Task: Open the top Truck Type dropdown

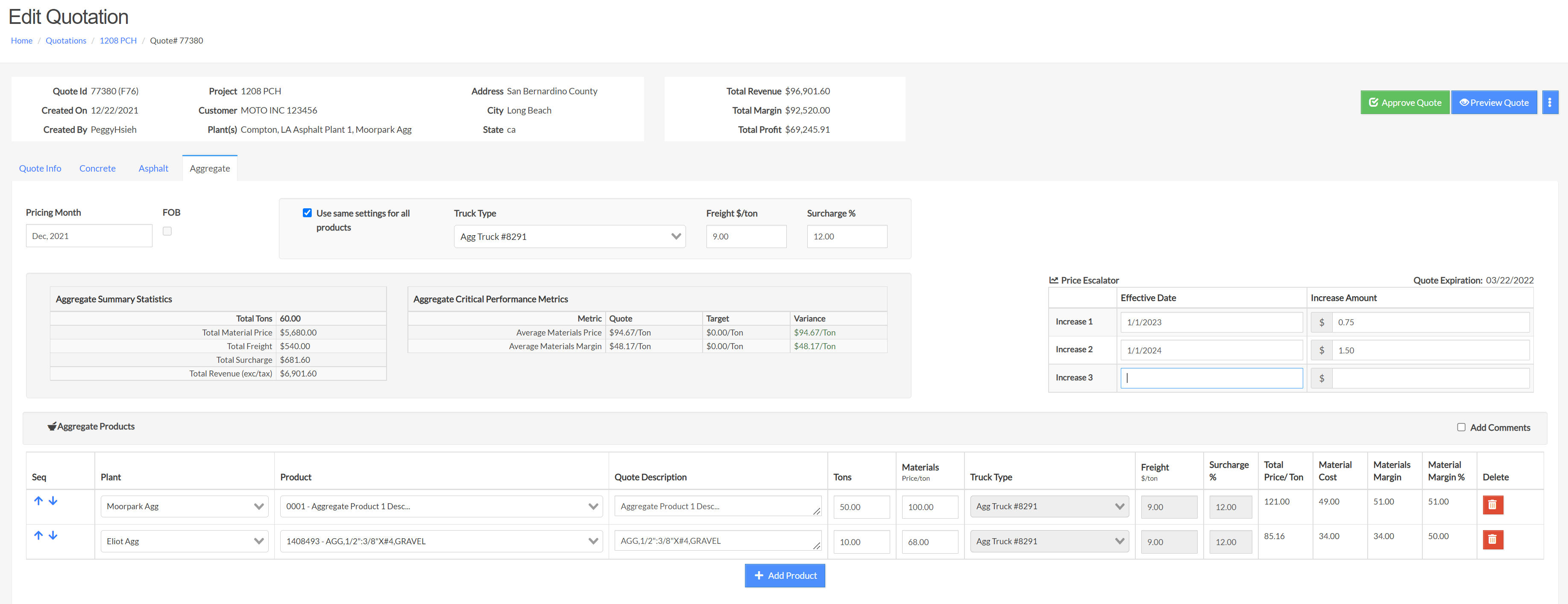Action: 569,236
